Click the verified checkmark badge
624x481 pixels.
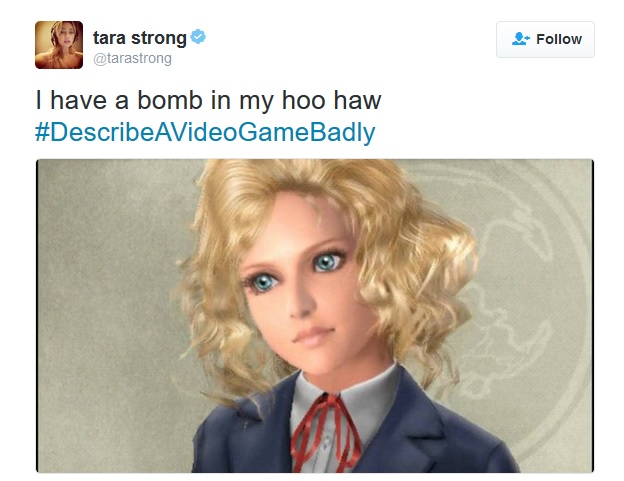(198, 37)
